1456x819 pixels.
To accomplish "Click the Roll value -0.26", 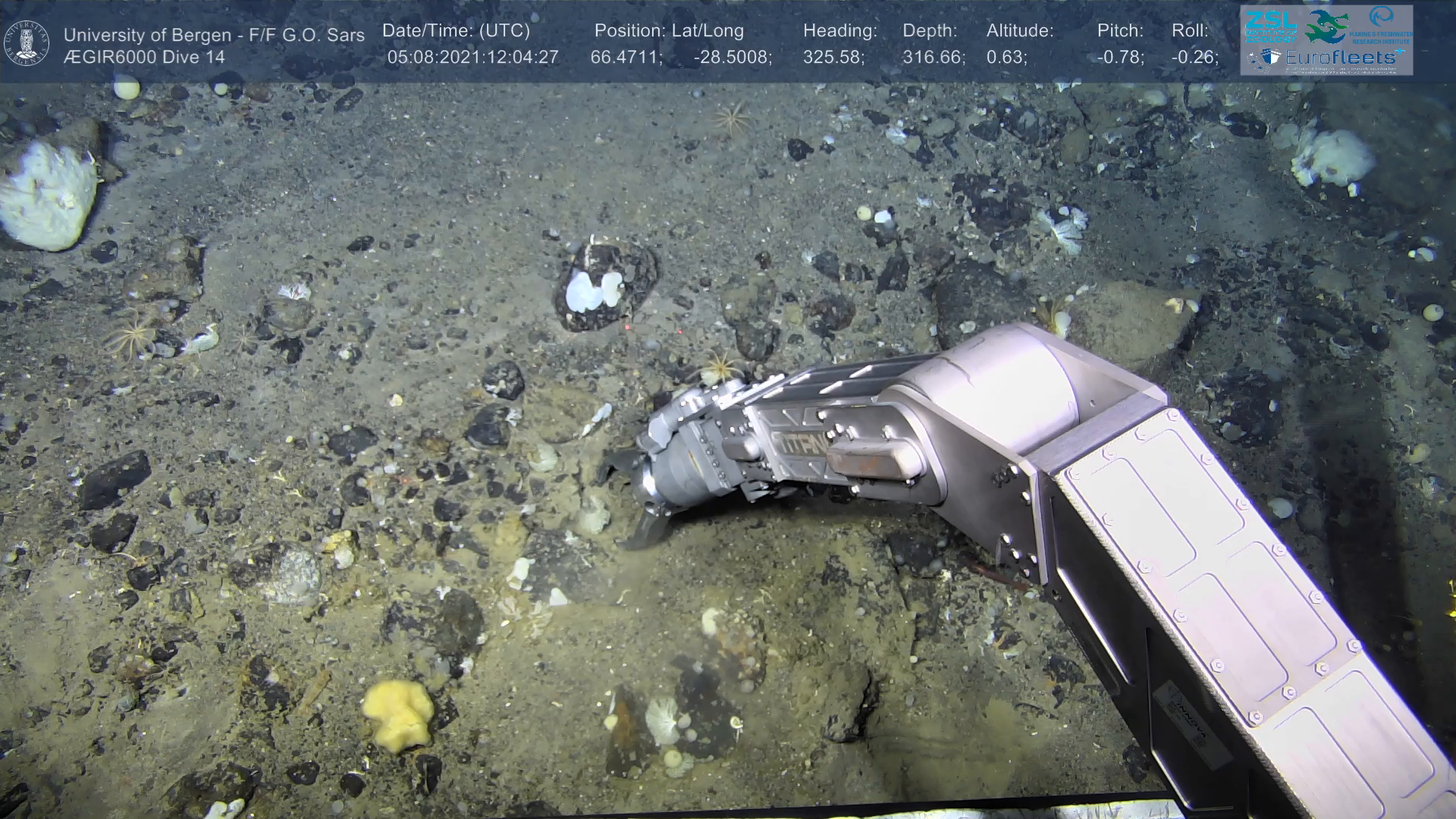I will [x=1194, y=58].
